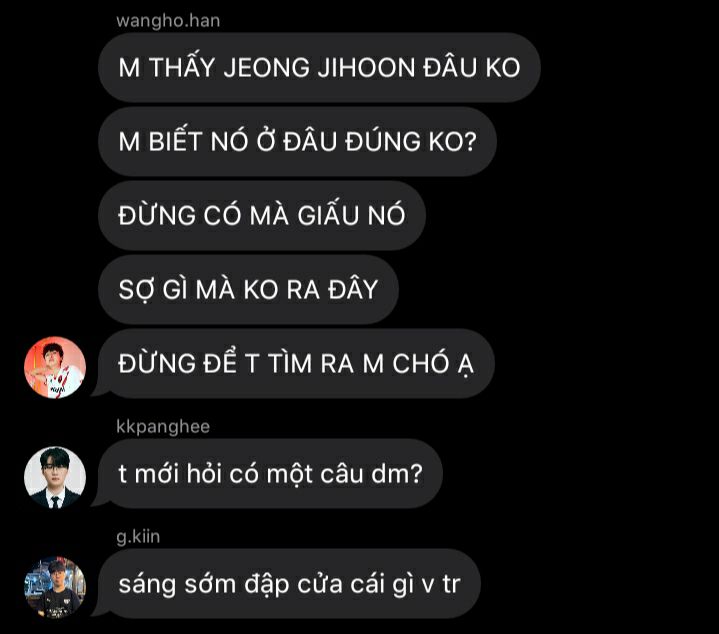Select the message 'ĐỪNG ĐỂ T TÌM RA M CHÓ Ạ'
The image size is (719, 634).
pyautogui.click(x=296, y=364)
